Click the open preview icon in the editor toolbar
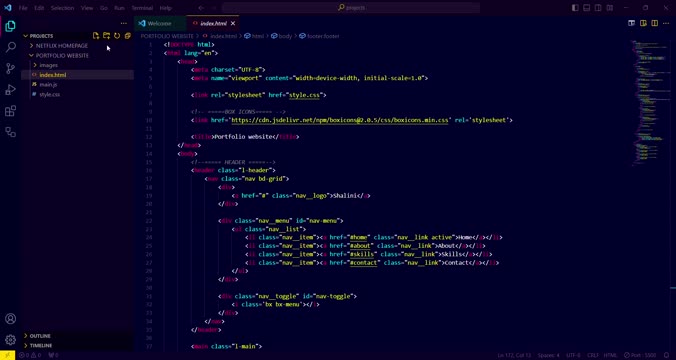The width and height of the screenshot is (676, 360). click(x=632, y=23)
